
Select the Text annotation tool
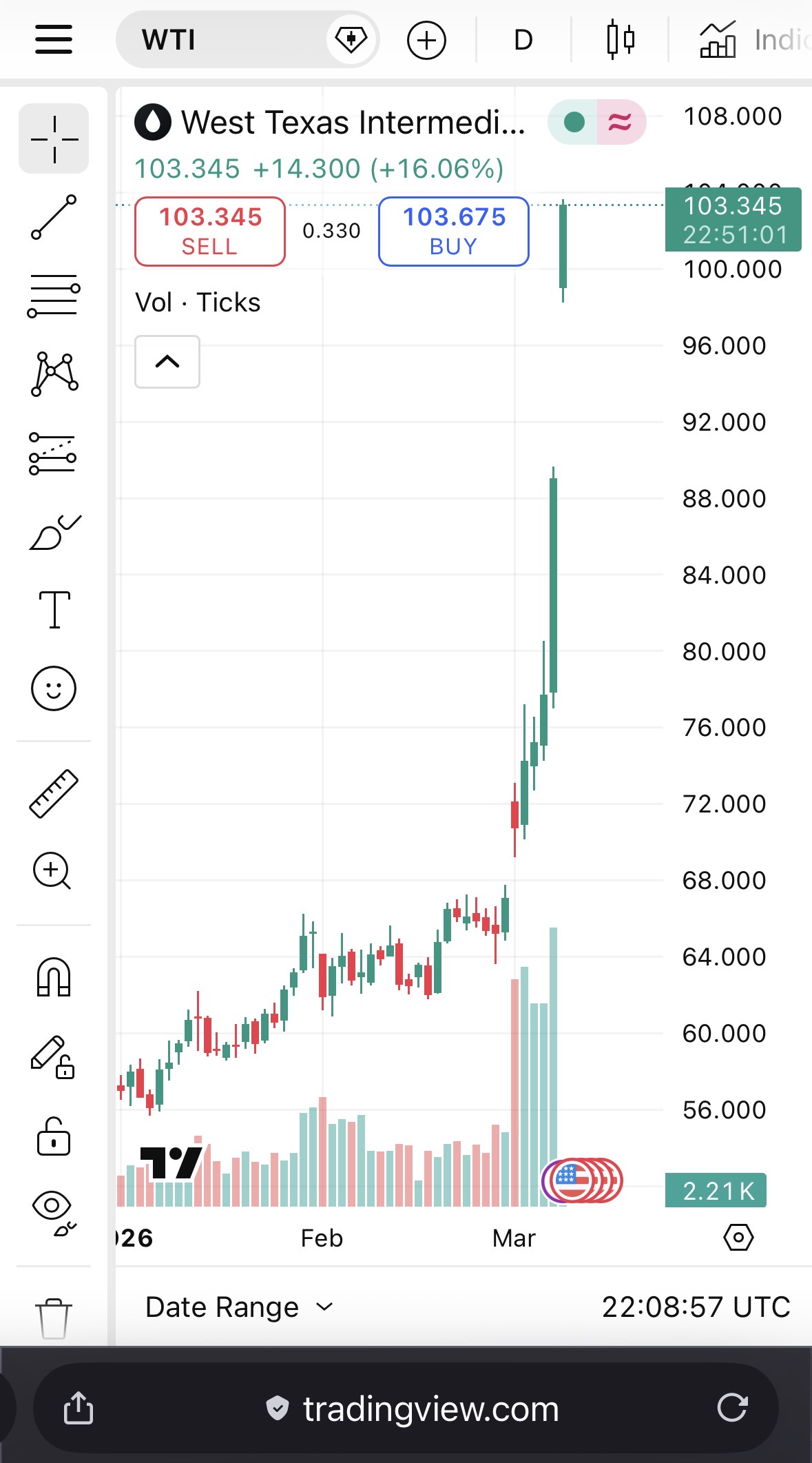(x=54, y=610)
